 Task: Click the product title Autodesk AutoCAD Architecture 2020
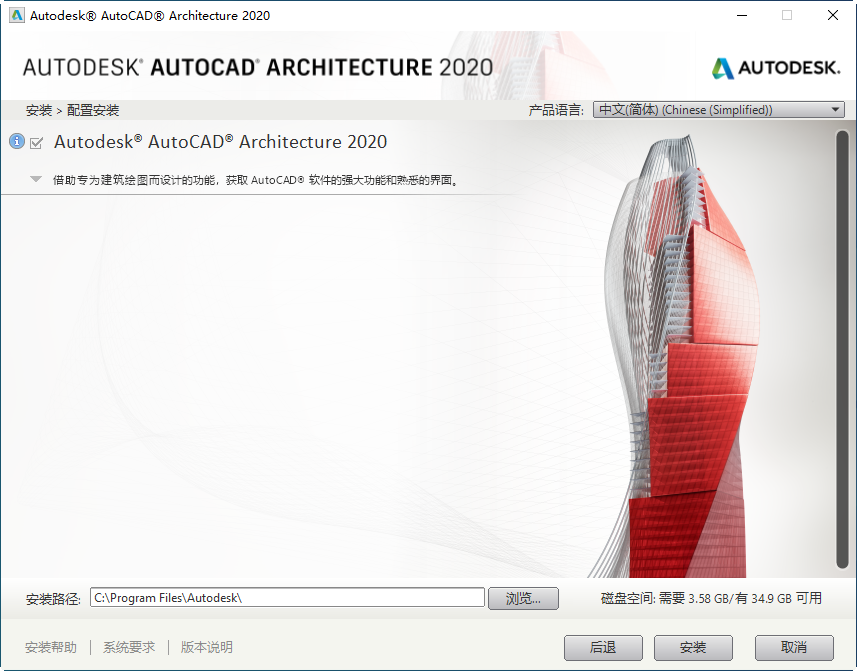point(220,142)
